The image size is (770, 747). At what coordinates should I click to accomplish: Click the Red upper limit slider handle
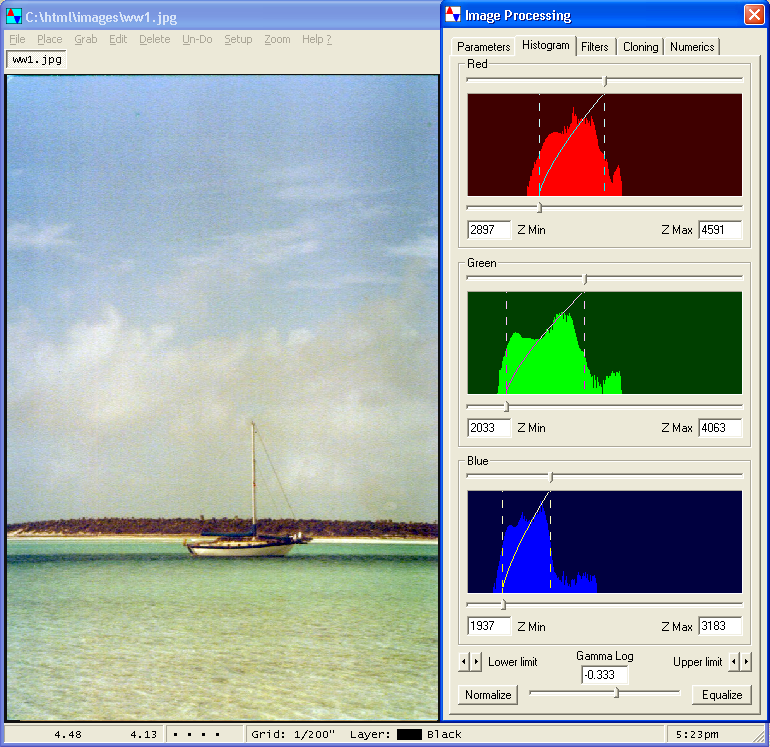[604, 79]
